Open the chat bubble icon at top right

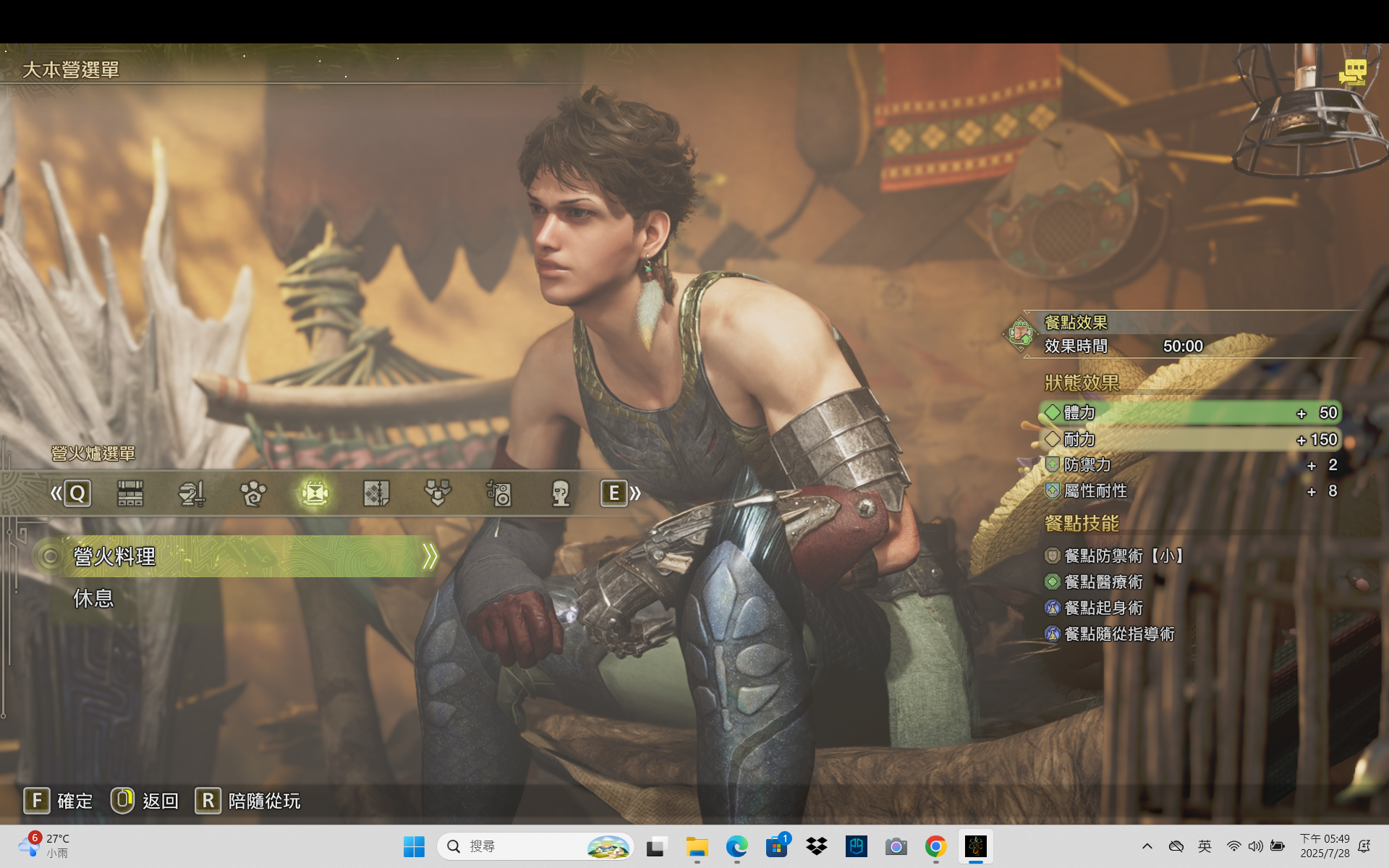pyautogui.click(x=1352, y=72)
